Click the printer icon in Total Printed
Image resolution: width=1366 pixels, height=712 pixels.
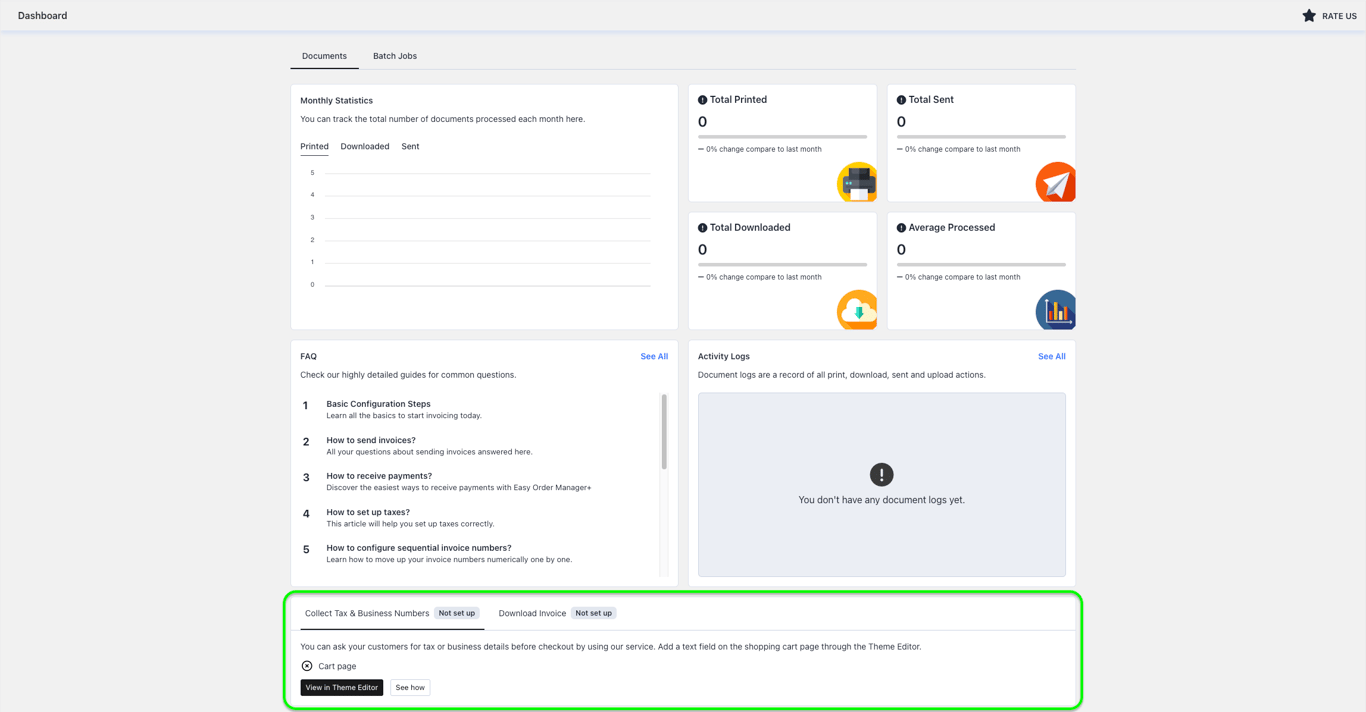coord(857,182)
